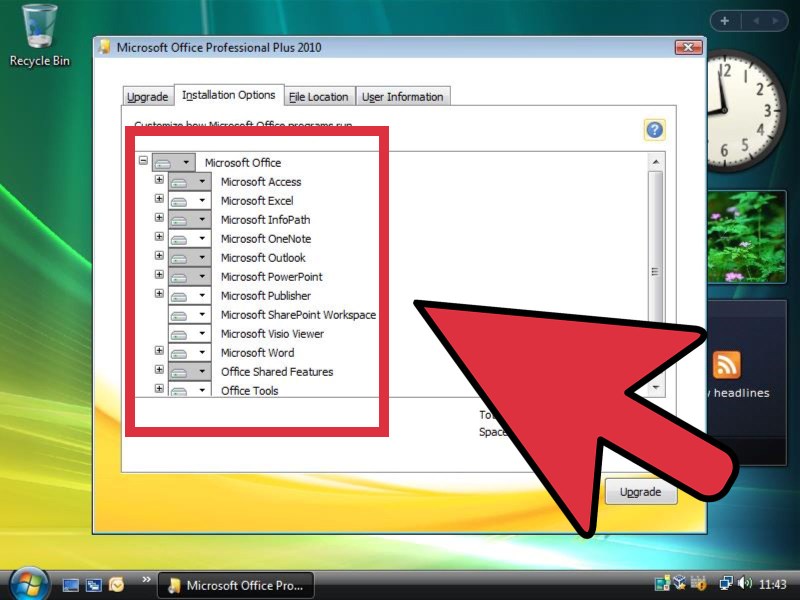Open the blue Help question mark icon
The width and height of the screenshot is (800, 600).
pyautogui.click(x=655, y=130)
